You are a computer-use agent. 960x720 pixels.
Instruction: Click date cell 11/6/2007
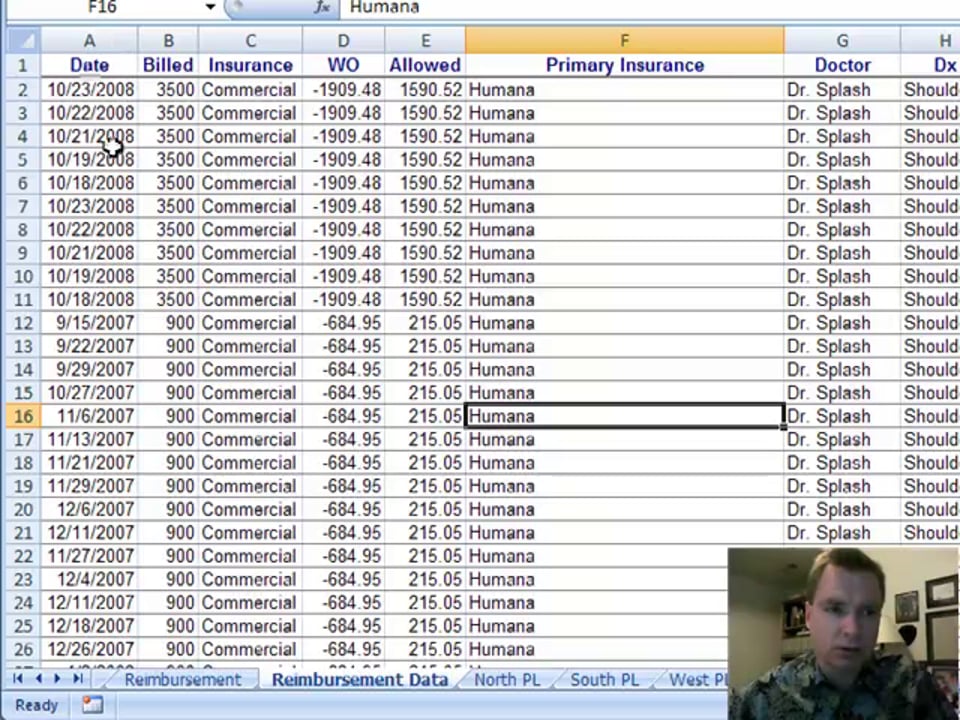tap(89, 416)
